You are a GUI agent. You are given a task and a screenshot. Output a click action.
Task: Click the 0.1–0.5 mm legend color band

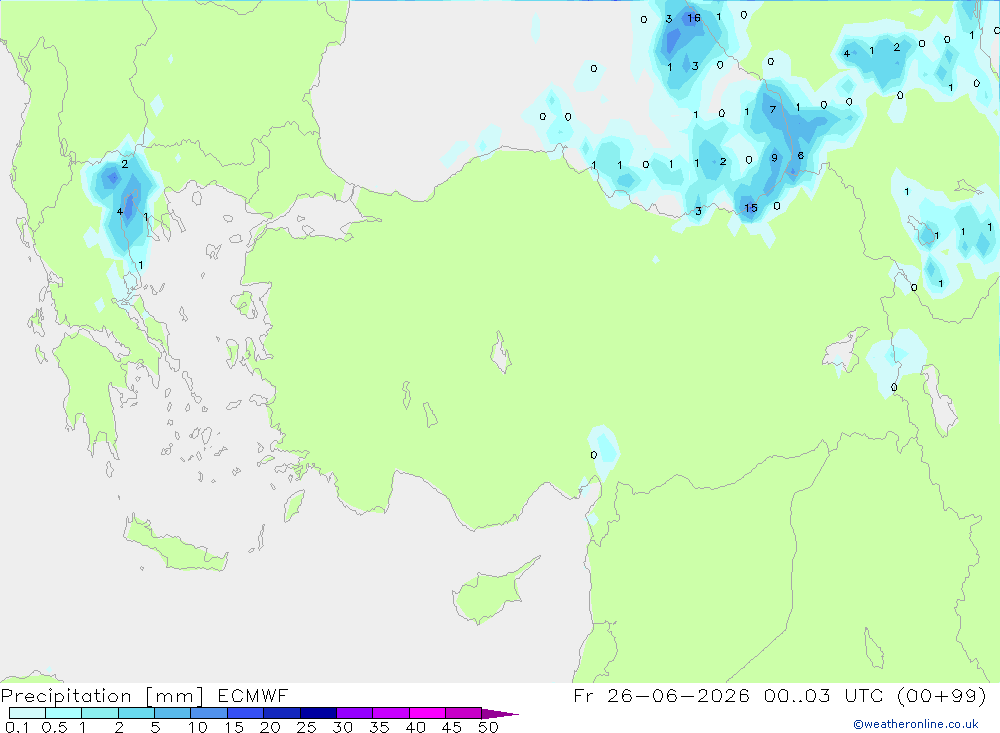[27, 713]
